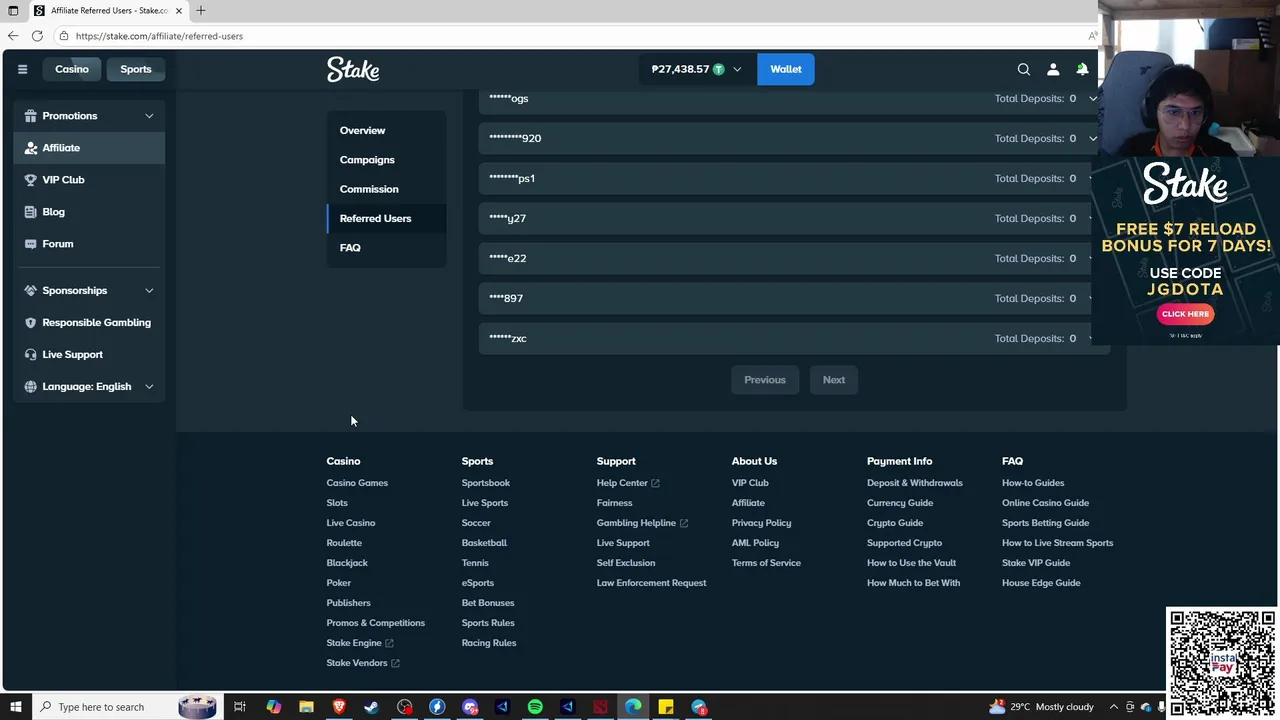
Task: Select the Overview affiliate tab
Action: coord(386,130)
